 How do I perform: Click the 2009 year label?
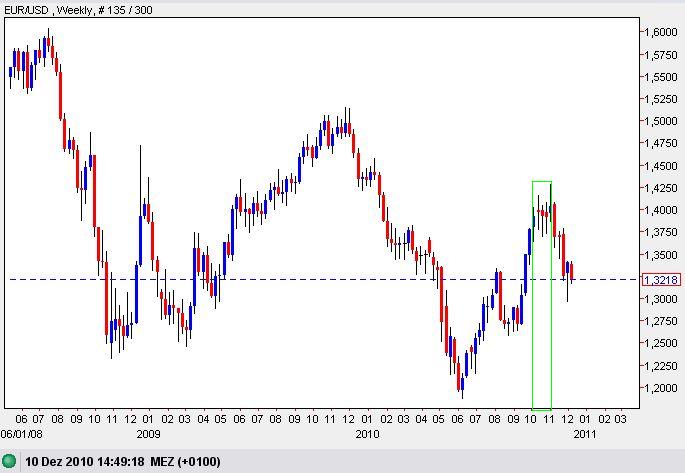coord(149,434)
